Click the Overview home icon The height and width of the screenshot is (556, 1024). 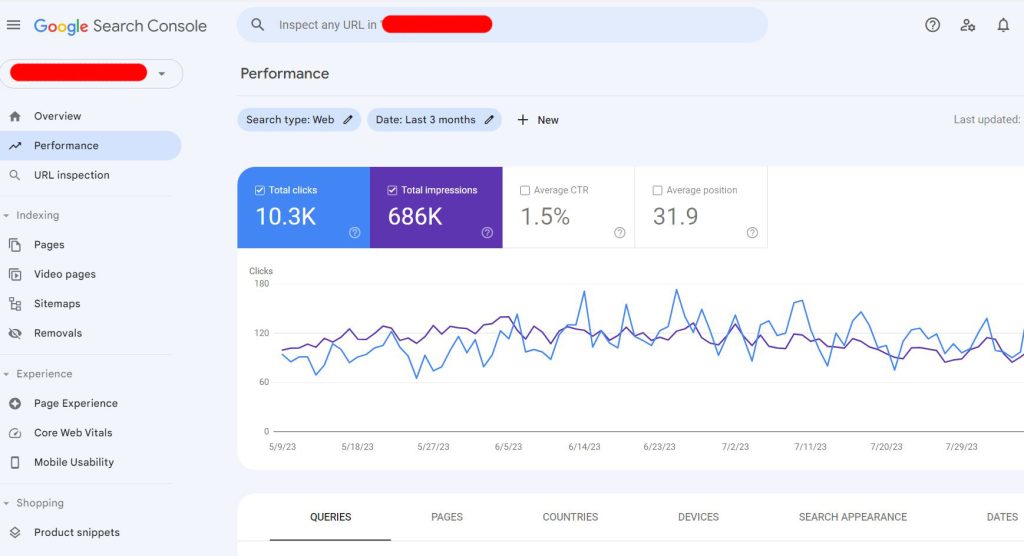pyautogui.click(x=15, y=116)
